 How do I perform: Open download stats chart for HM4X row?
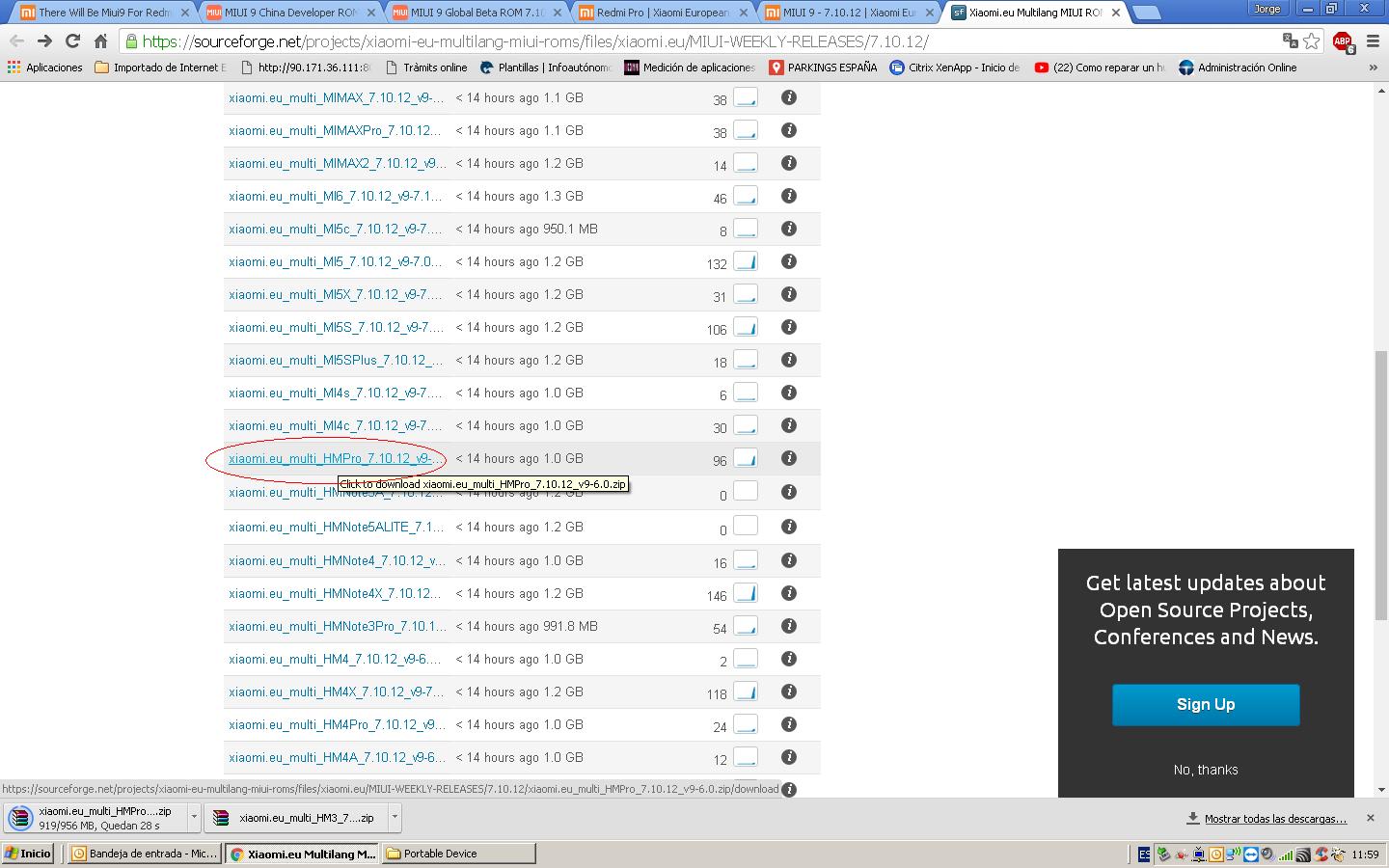pos(746,692)
